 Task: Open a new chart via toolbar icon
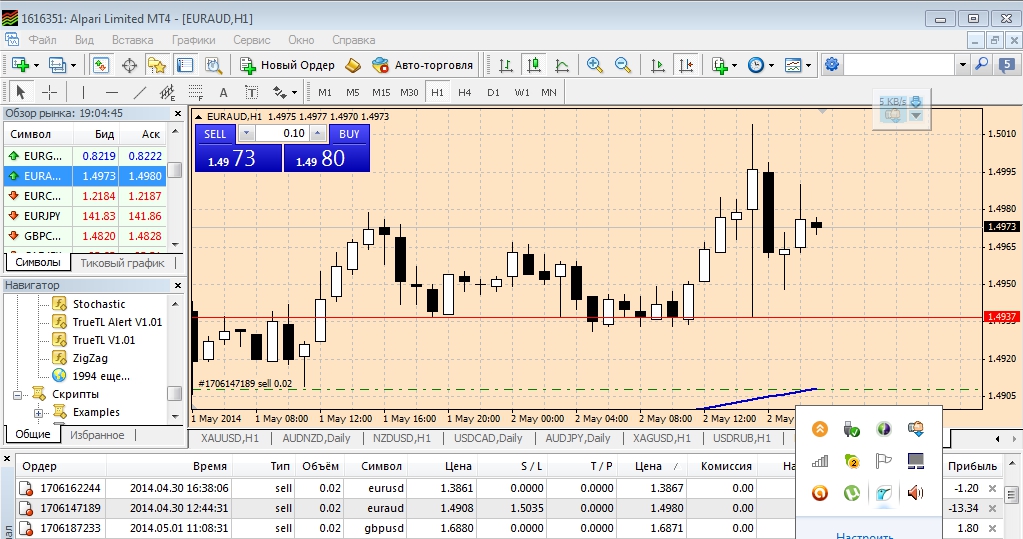[21, 65]
